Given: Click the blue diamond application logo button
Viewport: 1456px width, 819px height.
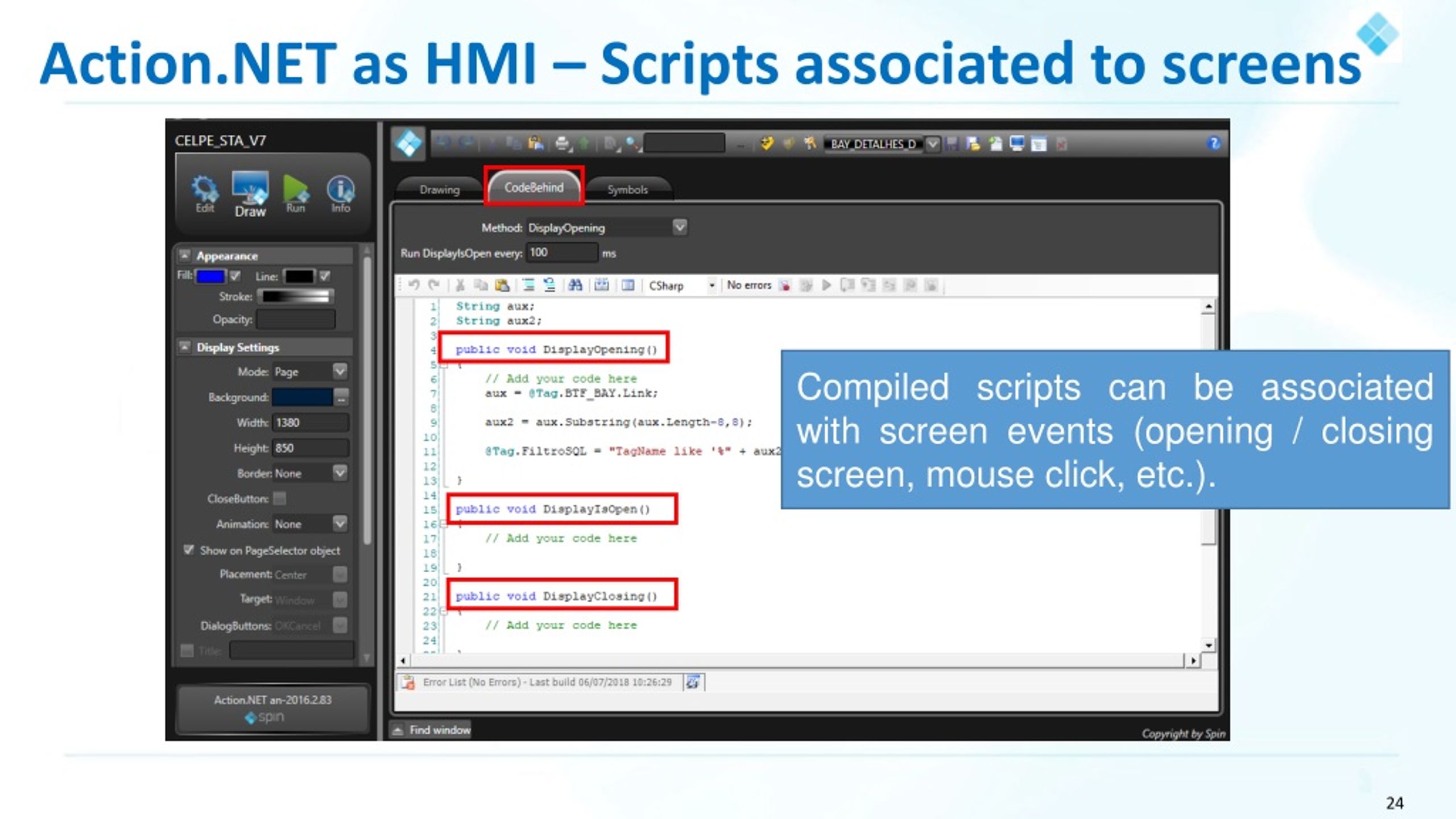Looking at the screenshot, I should click(x=408, y=143).
